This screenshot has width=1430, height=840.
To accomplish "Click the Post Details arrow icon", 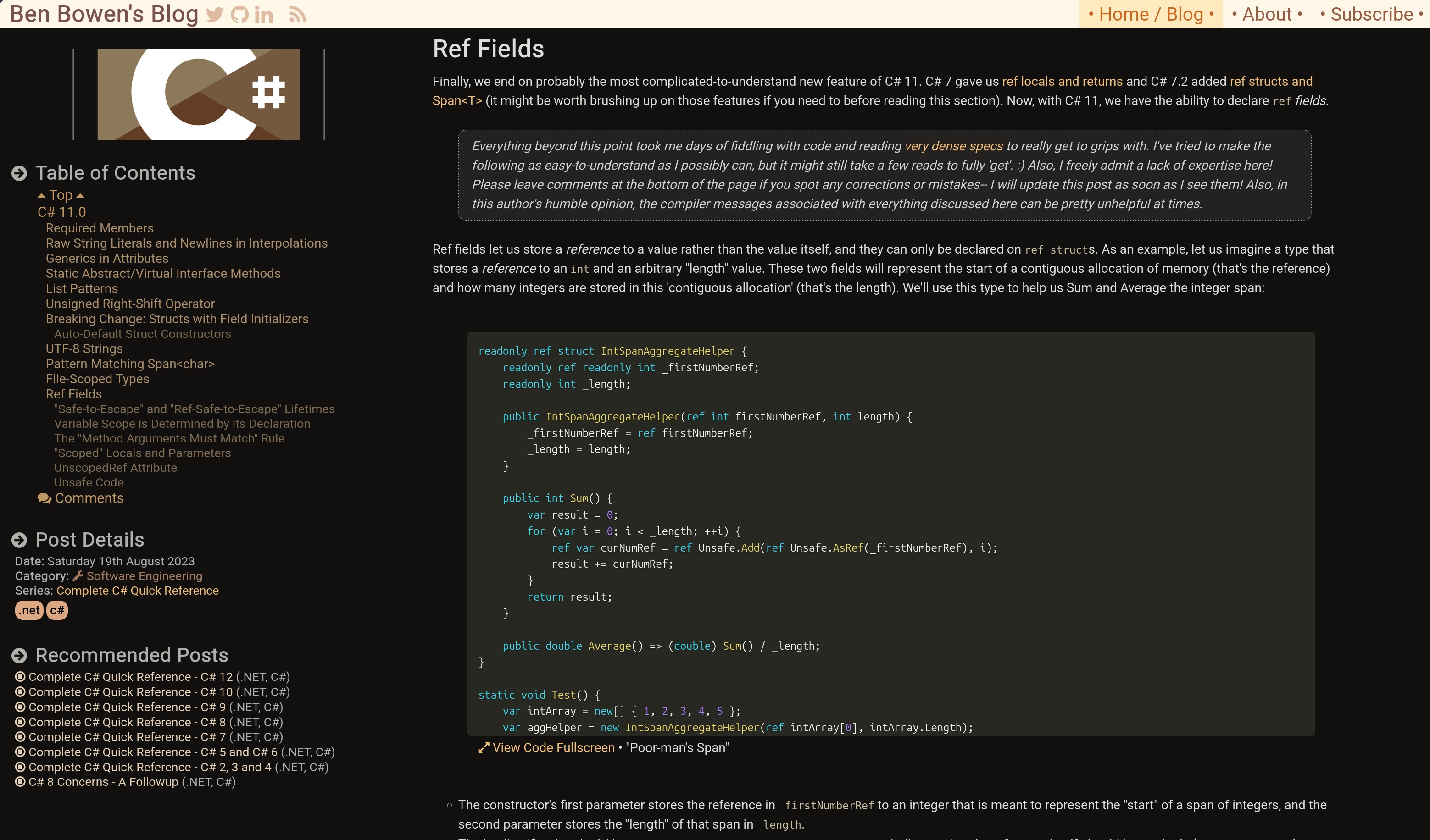I will click(19, 540).
